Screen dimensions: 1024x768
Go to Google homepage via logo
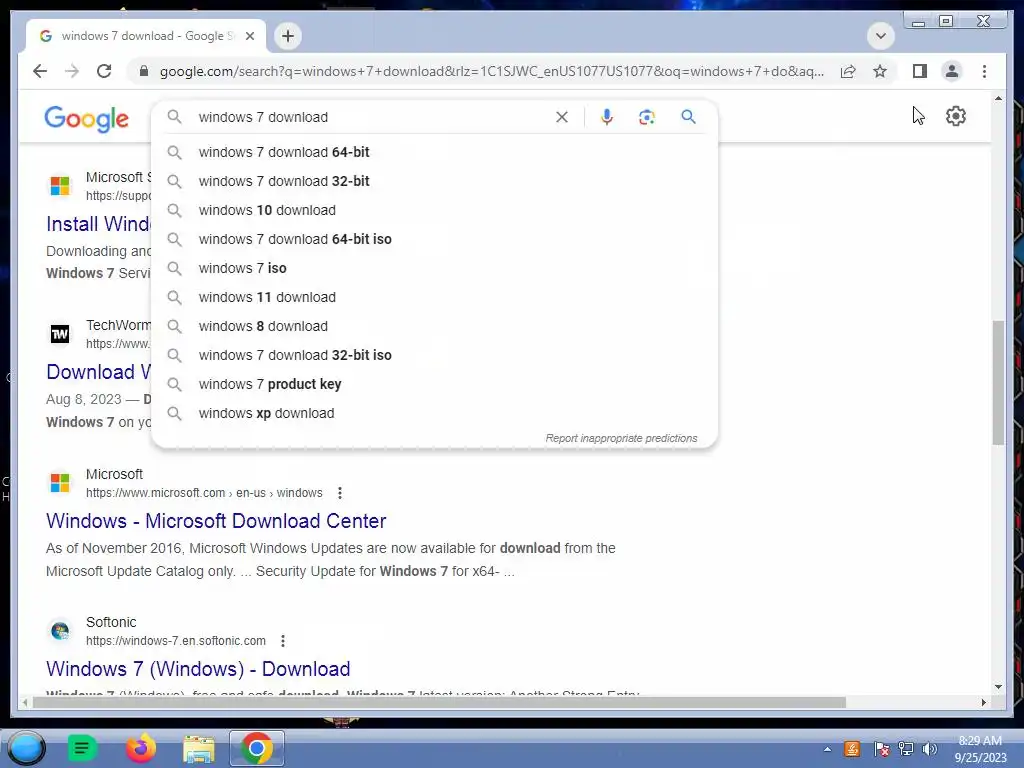(86, 119)
